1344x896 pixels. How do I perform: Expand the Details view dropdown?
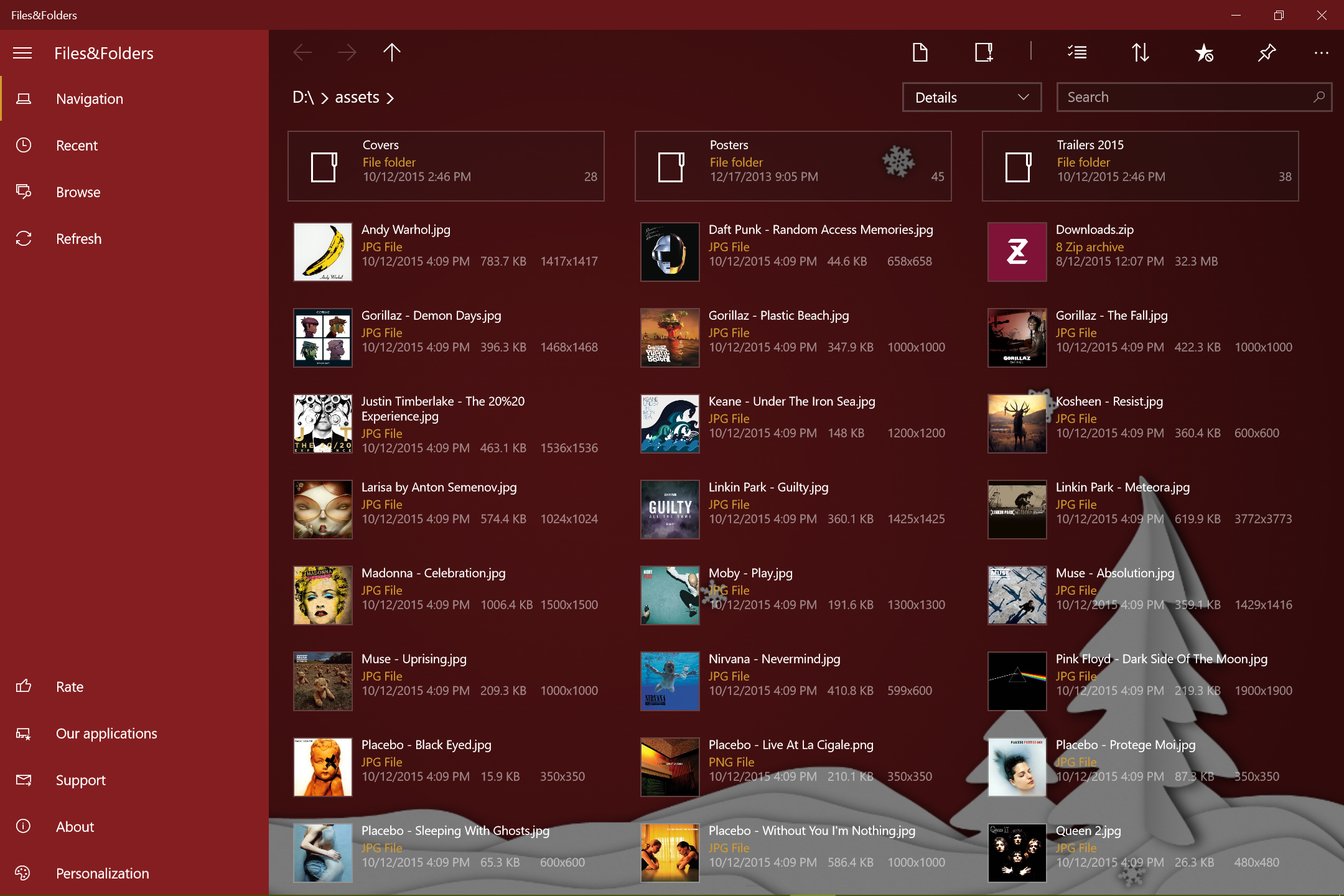tap(972, 98)
